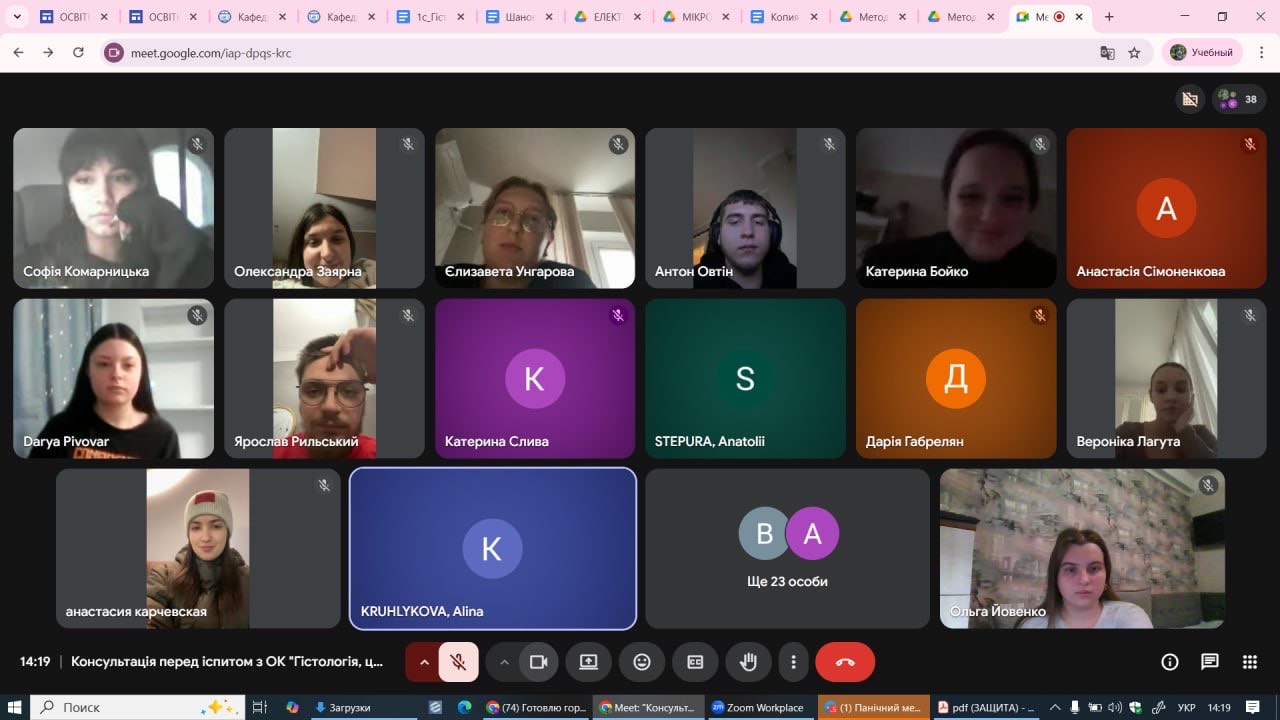The image size is (1280, 720).
Task: Click the Ще 23 особи tile
Action: tap(787, 549)
